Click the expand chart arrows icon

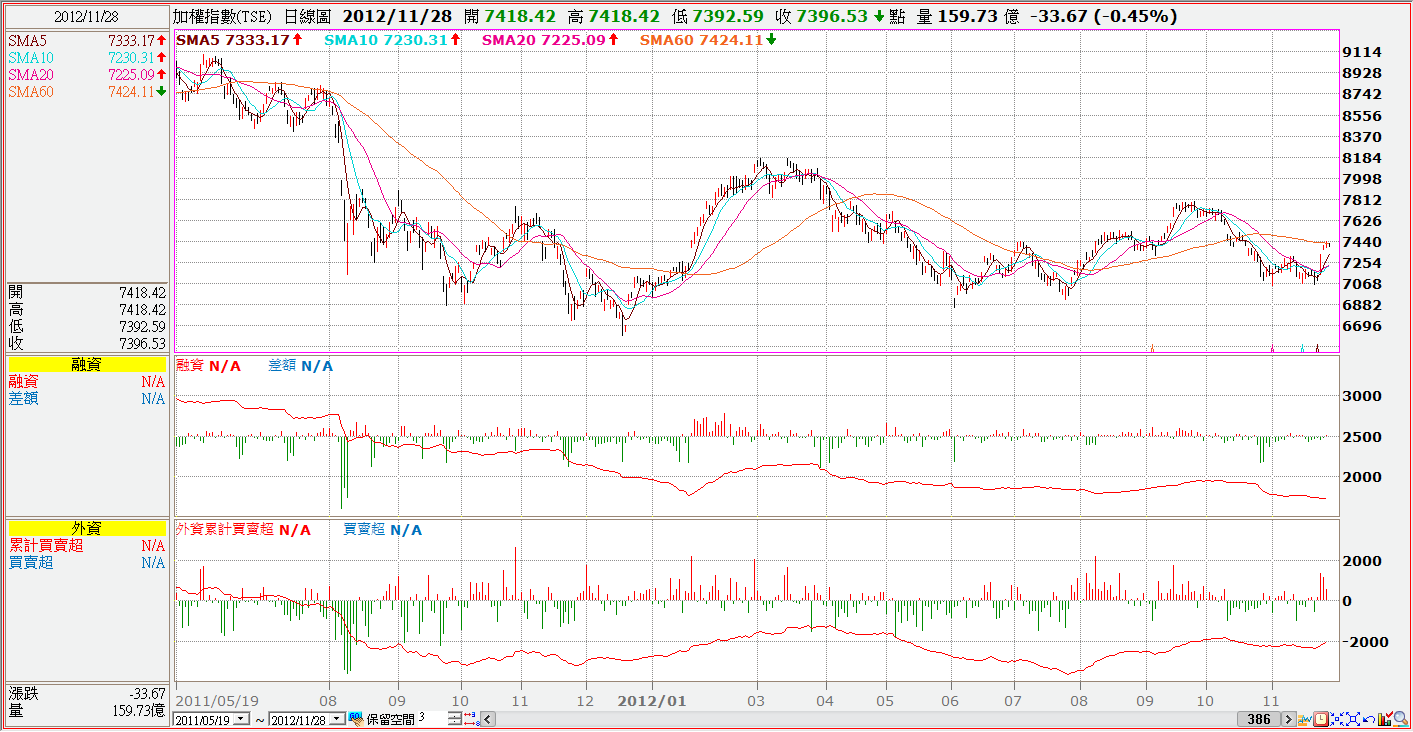(1353, 719)
